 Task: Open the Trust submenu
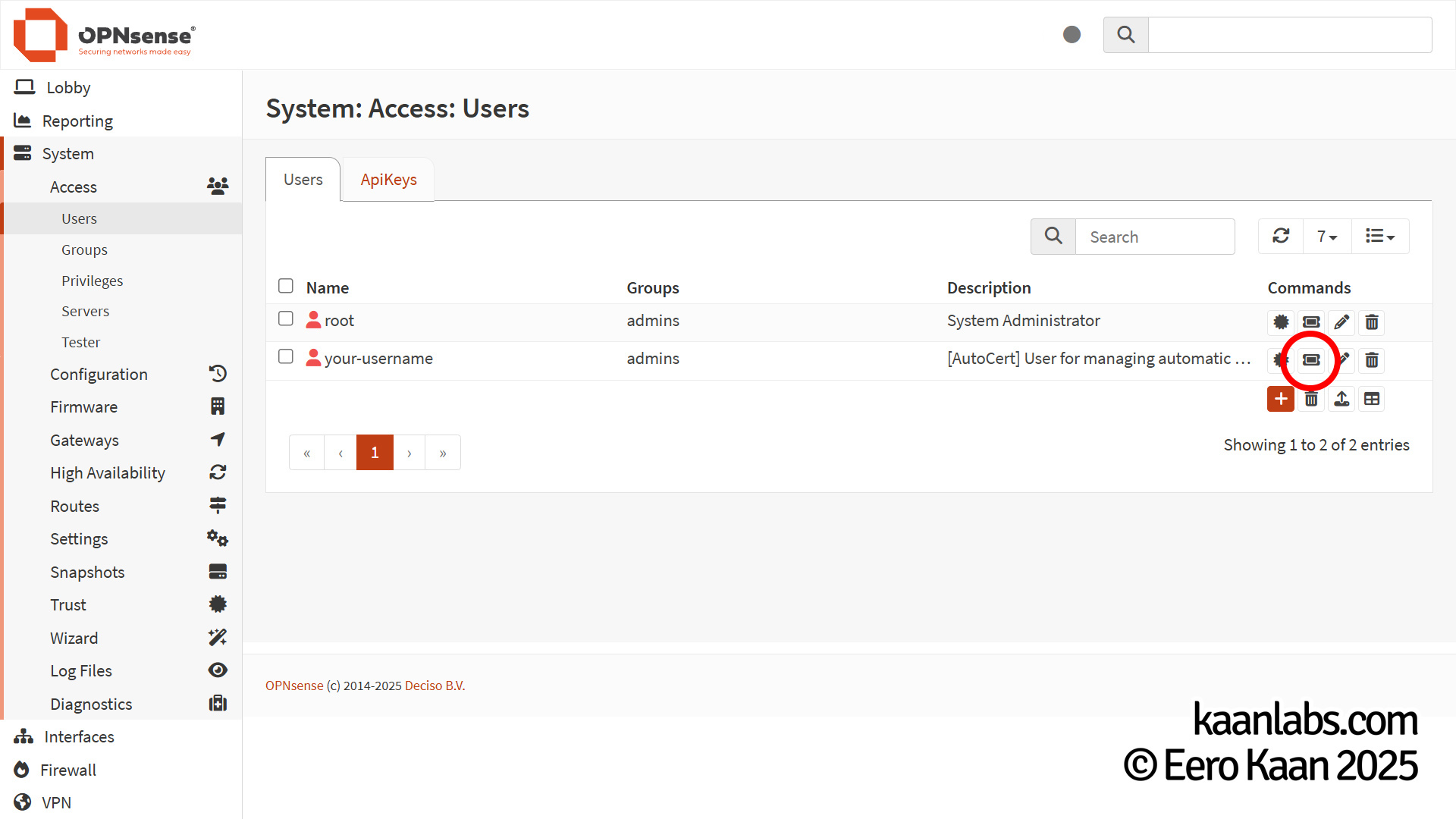[68, 604]
